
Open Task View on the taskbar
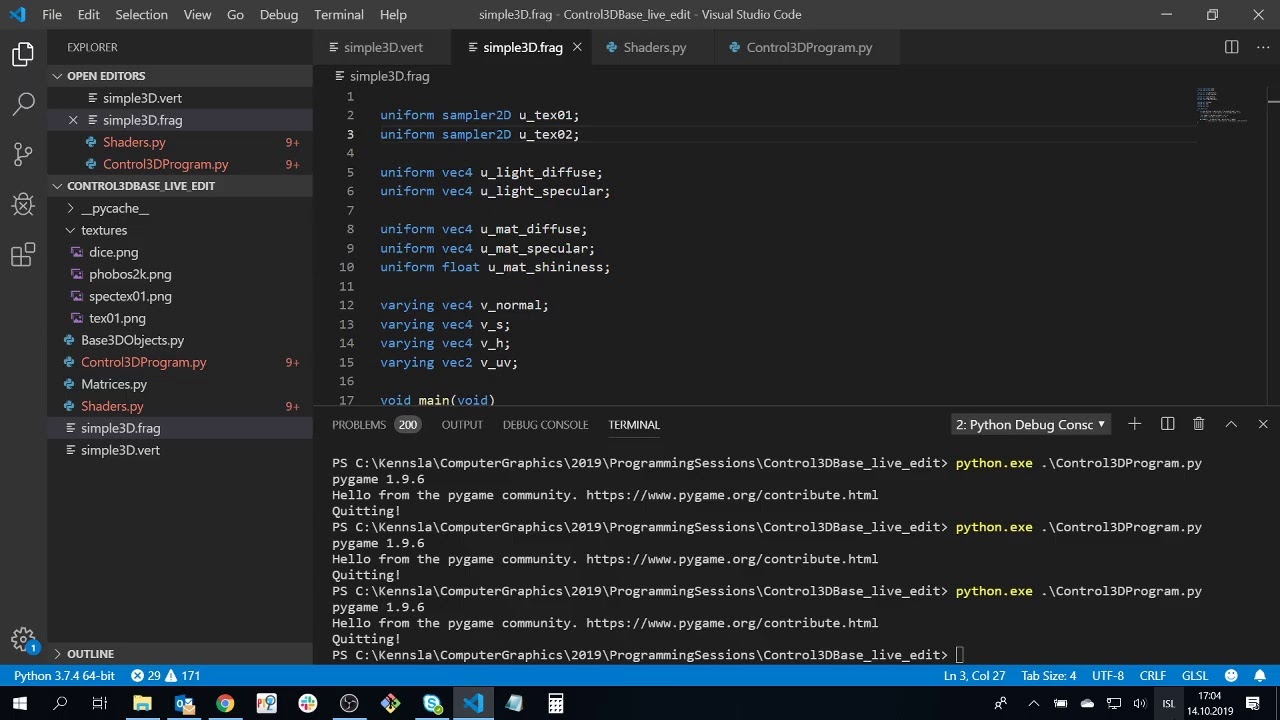(x=100, y=704)
